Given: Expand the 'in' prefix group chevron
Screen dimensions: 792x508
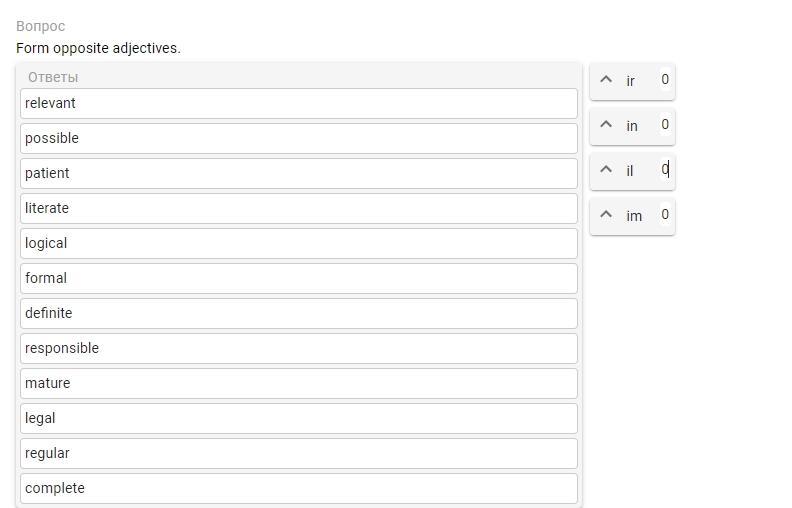Looking at the screenshot, I should coord(606,125).
